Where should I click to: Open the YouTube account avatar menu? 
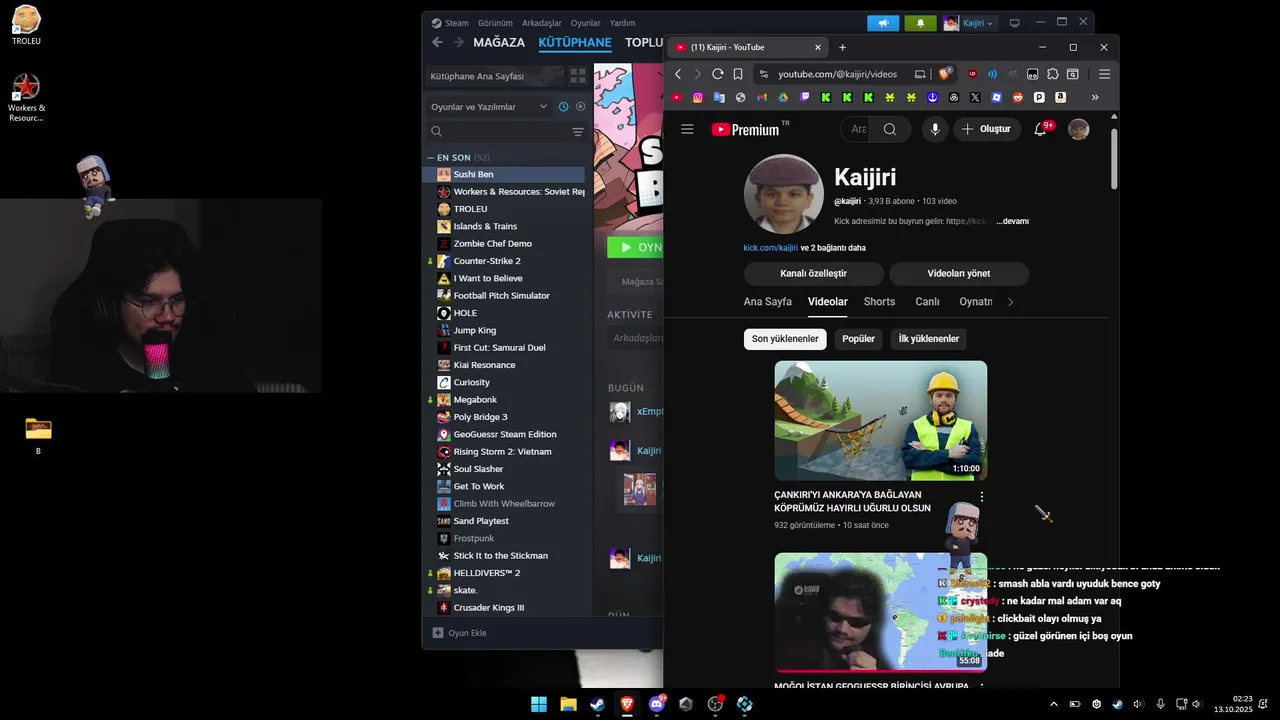[1078, 129]
